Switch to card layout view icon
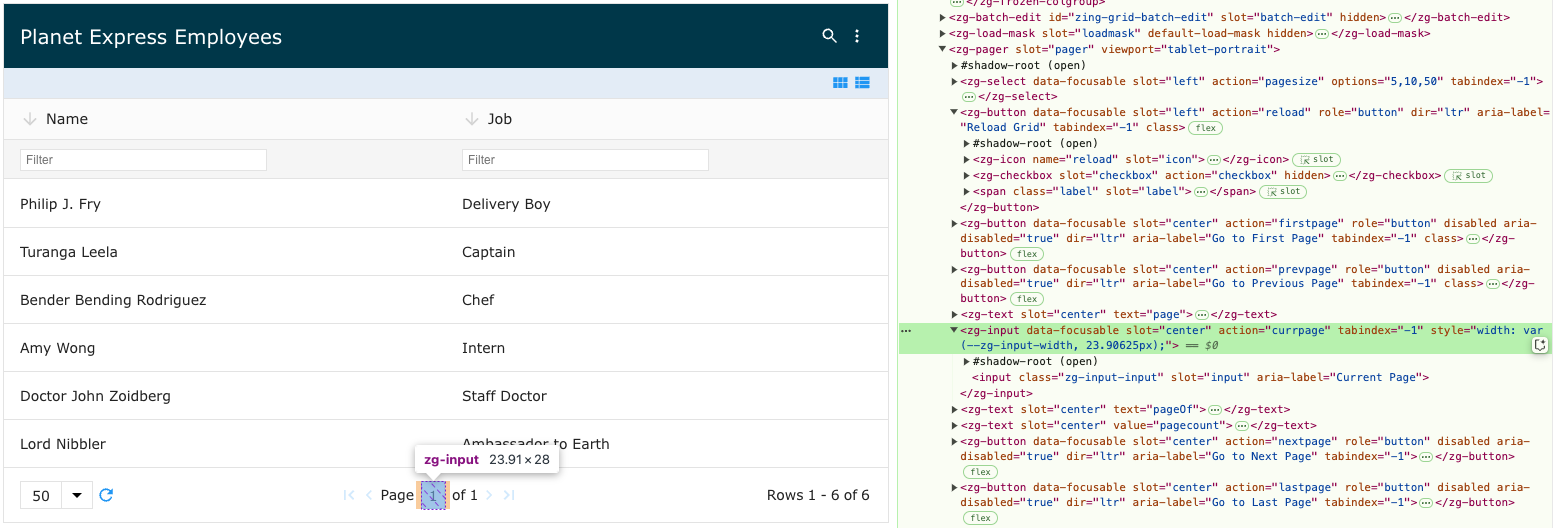The image size is (1553, 528). tap(841, 83)
